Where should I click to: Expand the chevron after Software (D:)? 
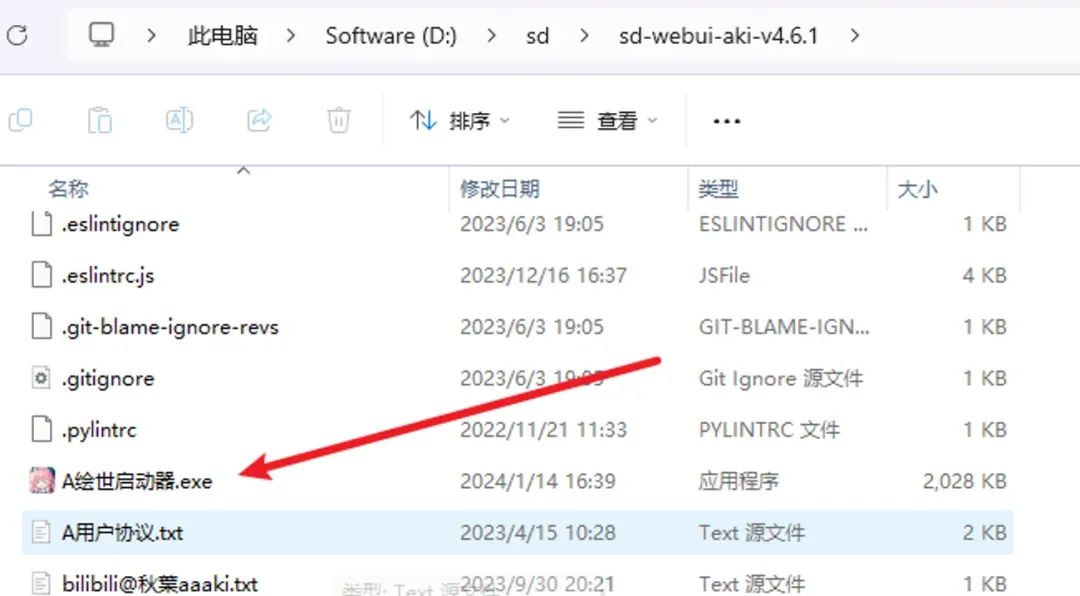pyautogui.click(x=492, y=36)
